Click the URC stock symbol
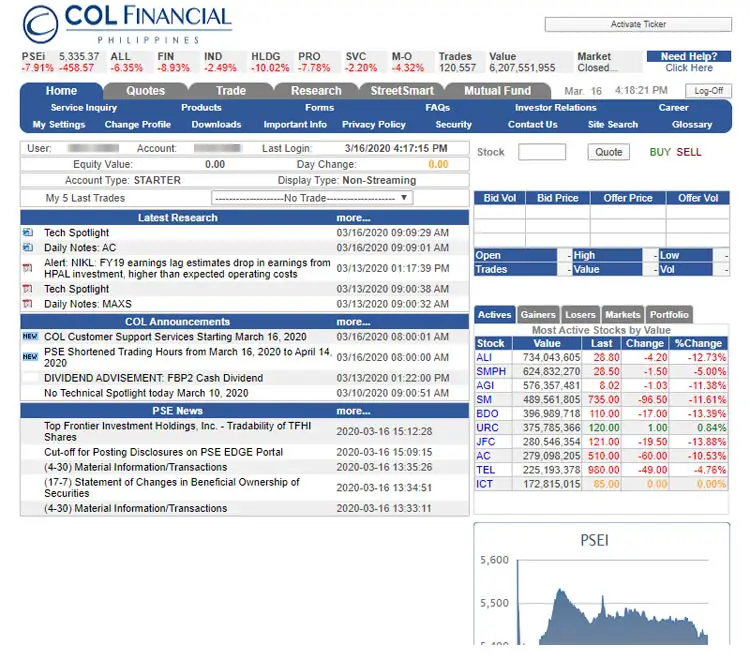 (487, 428)
